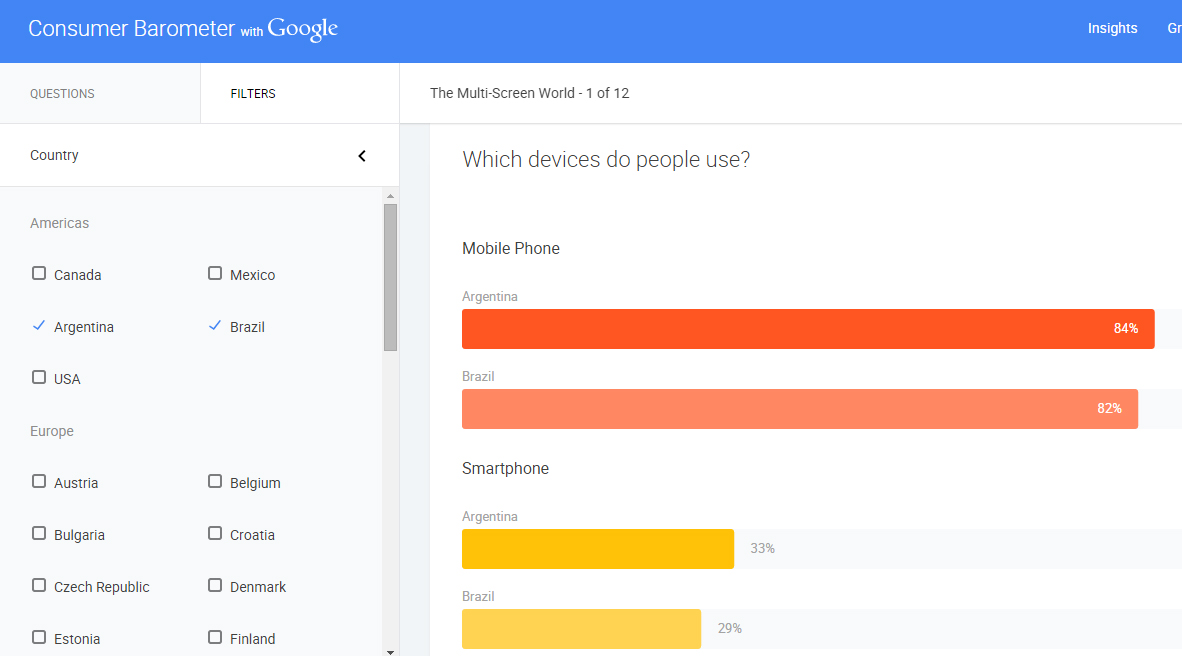Click the Consumer Barometer with Google logo
Image resolution: width=1182 pixels, height=656 pixels.
coord(183,29)
